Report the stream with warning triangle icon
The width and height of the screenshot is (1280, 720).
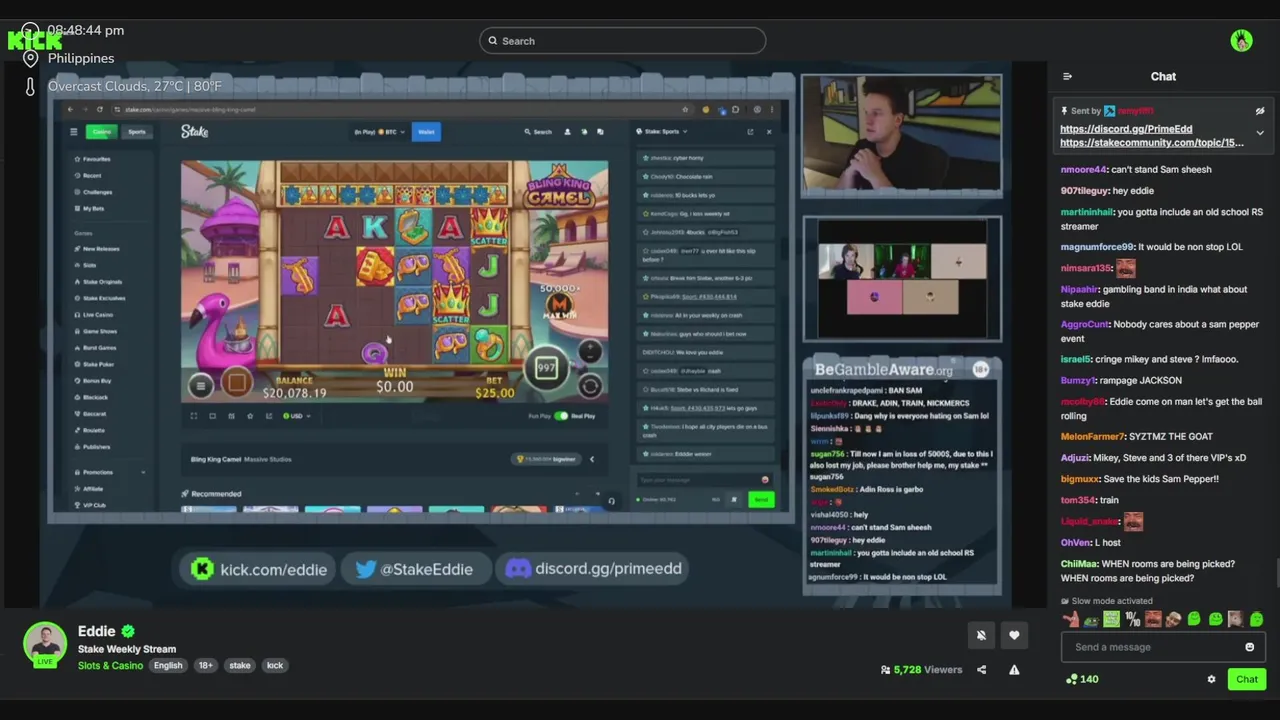click(1014, 670)
